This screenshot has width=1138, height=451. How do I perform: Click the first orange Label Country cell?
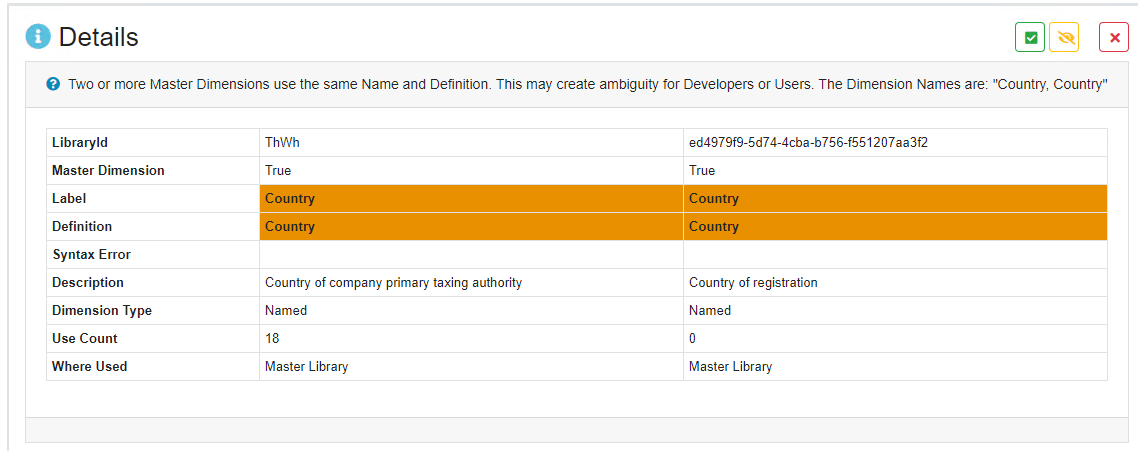(470, 199)
